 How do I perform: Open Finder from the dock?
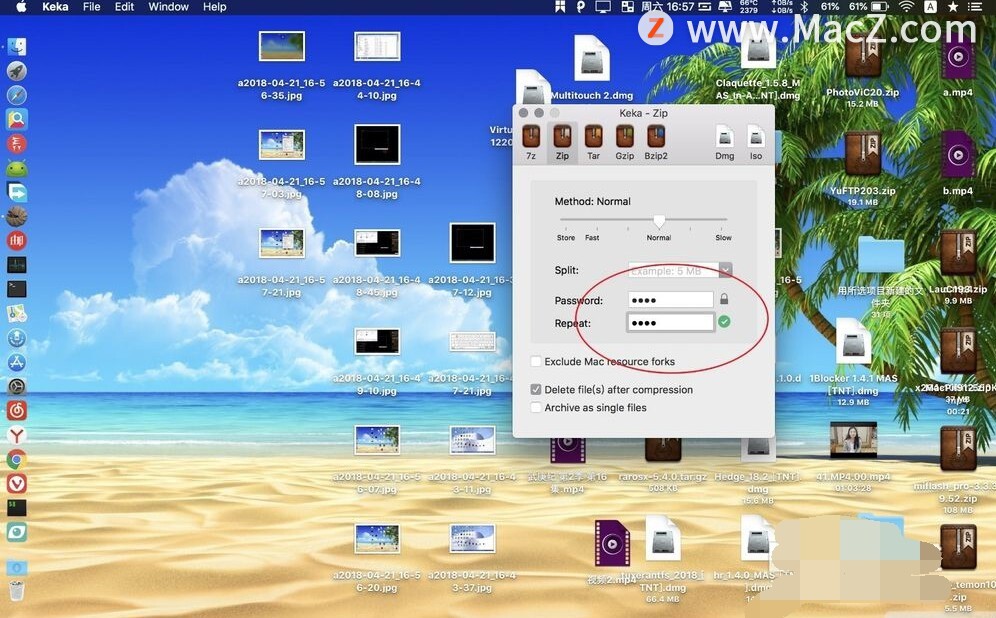pos(17,46)
